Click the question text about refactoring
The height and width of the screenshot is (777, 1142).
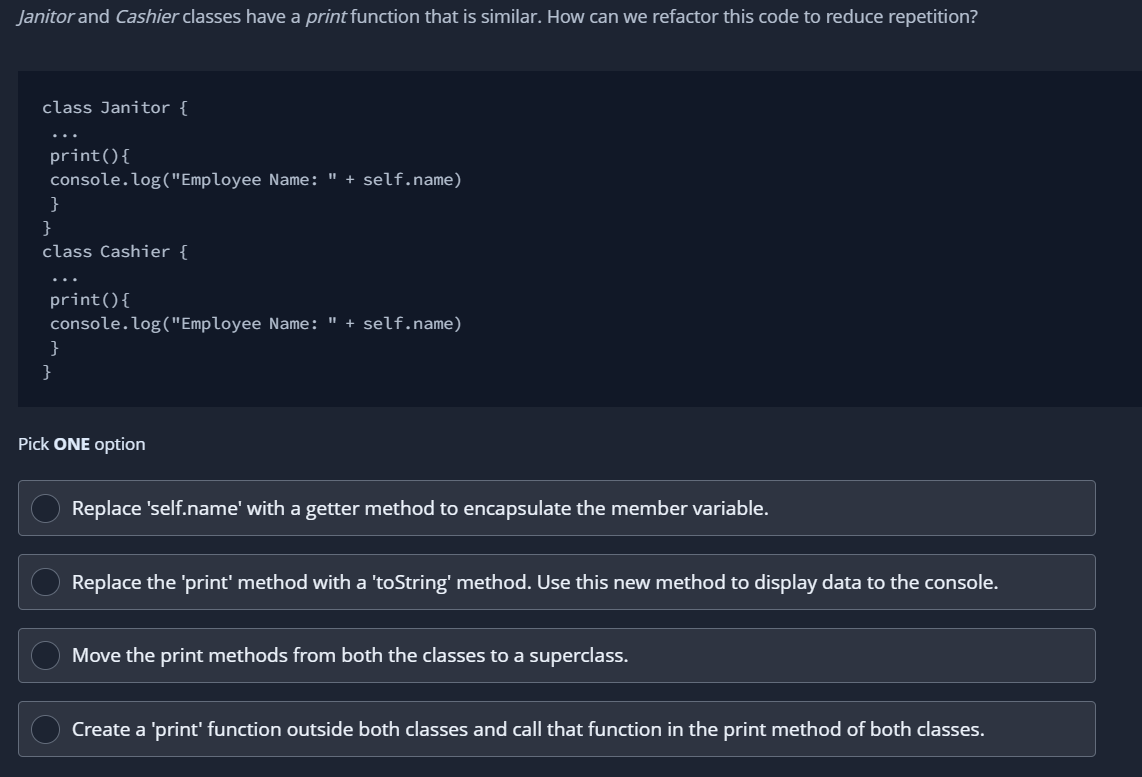(497, 16)
